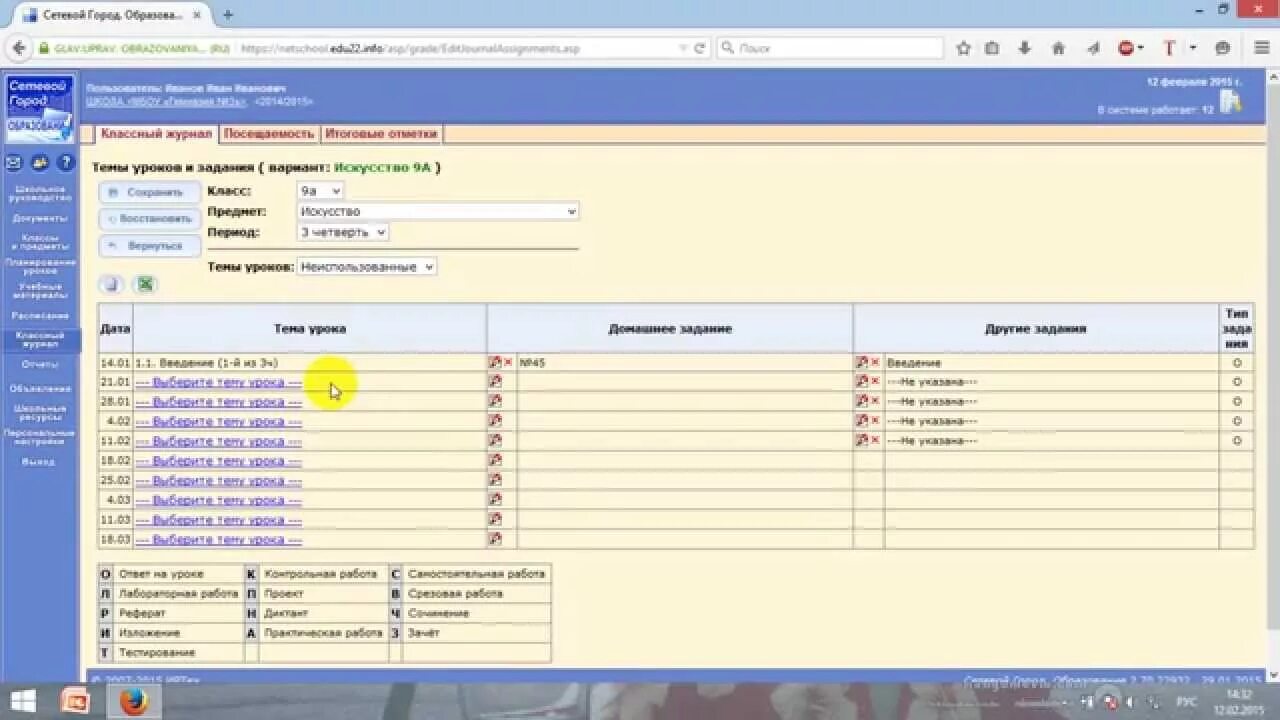Delete homework №45 with red cross
The image size is (1280, 720).
click(508, 363)
